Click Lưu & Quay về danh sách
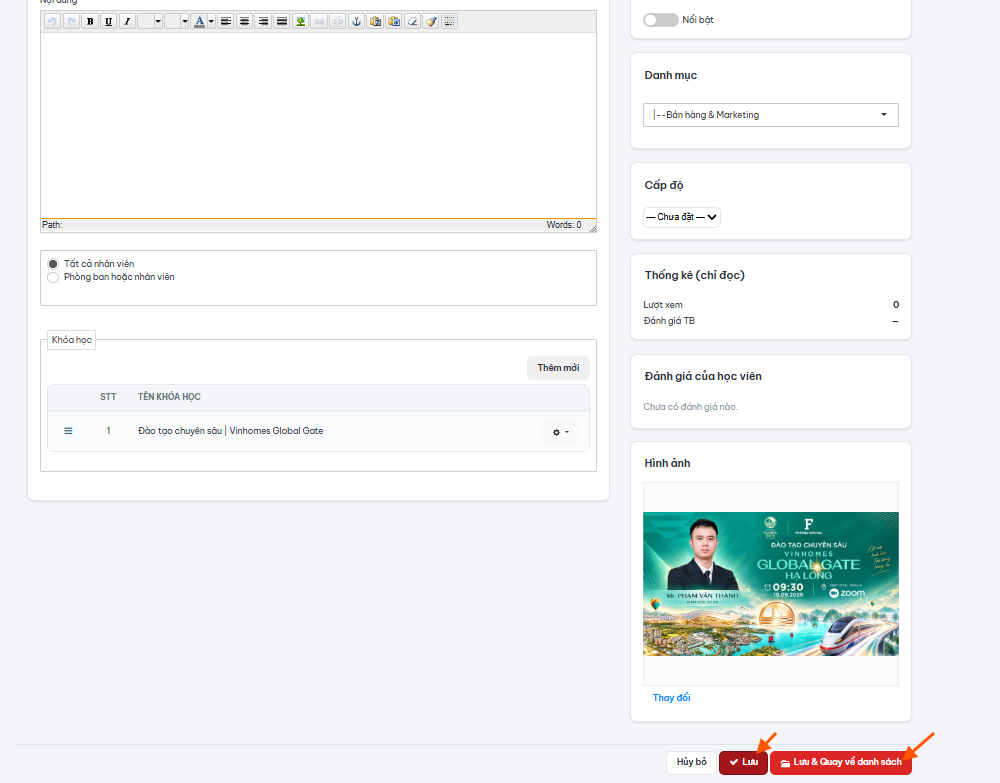The height and width of the screenshot is (783, 1000). point(841,763)
